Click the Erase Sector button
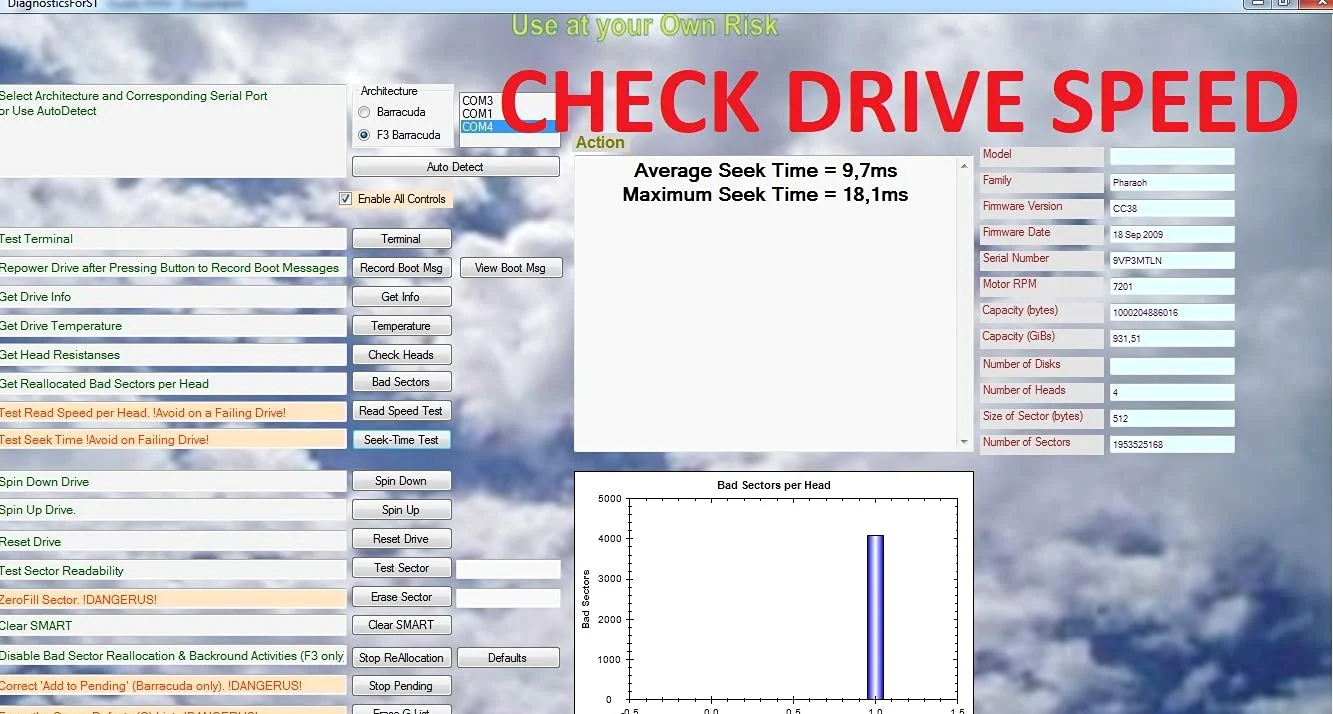The image size is (1333, 714). [x=401, y=597]
